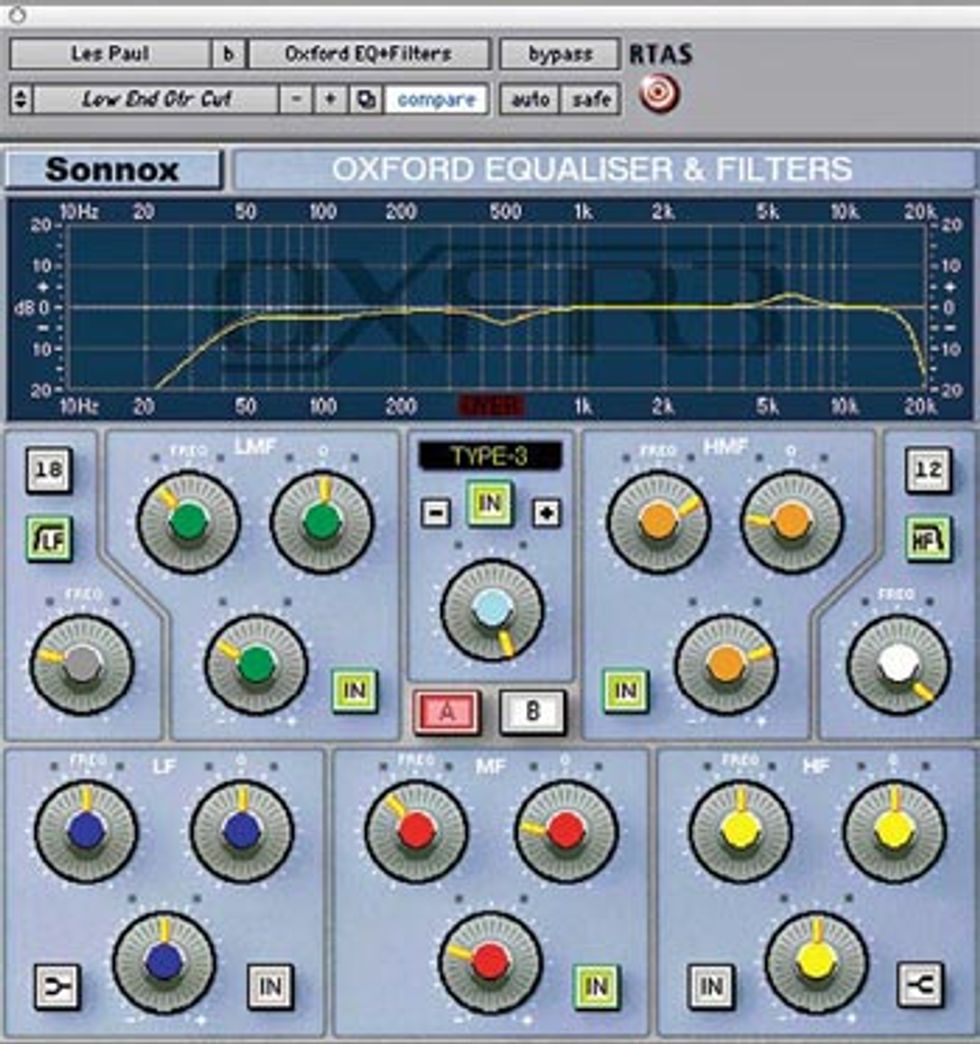The width and height of the screenshot is (980, 1044).
Task: Toggle the HF band shelf shape icon
Action: tap(921, 985)
